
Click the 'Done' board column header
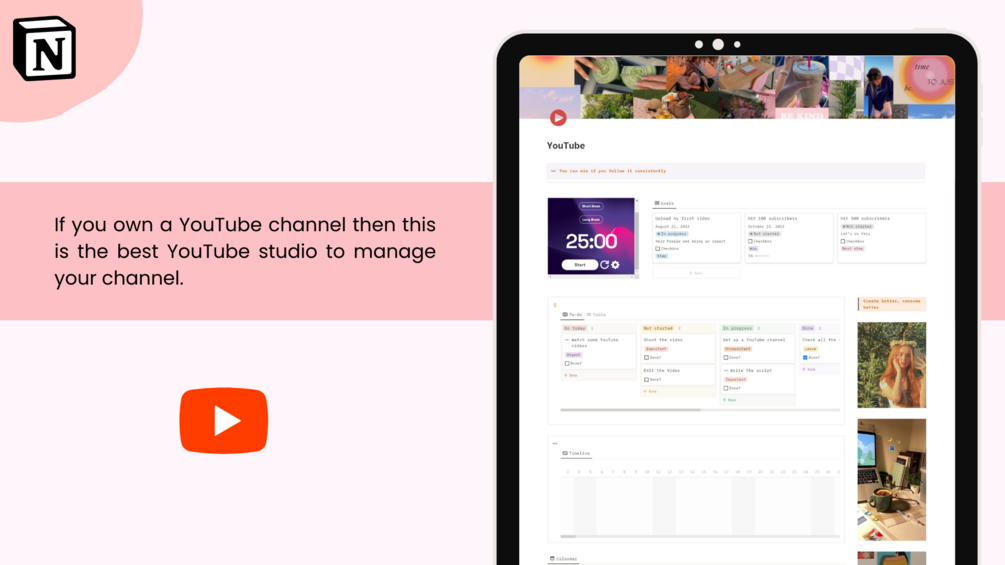coord(808,328)
